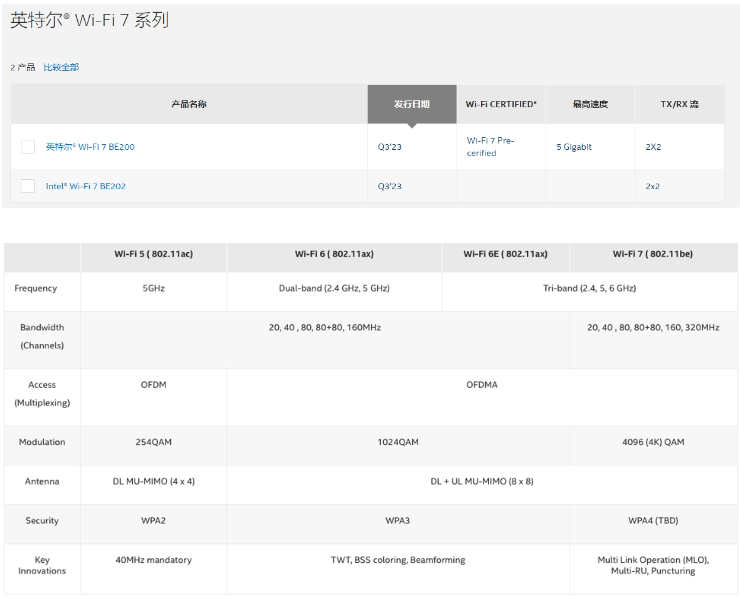Click the 5 Gigabit speed value
Image resolution: width=740 pixels, height=605 pixels.
pyautogui.click(x=574, y=147)
